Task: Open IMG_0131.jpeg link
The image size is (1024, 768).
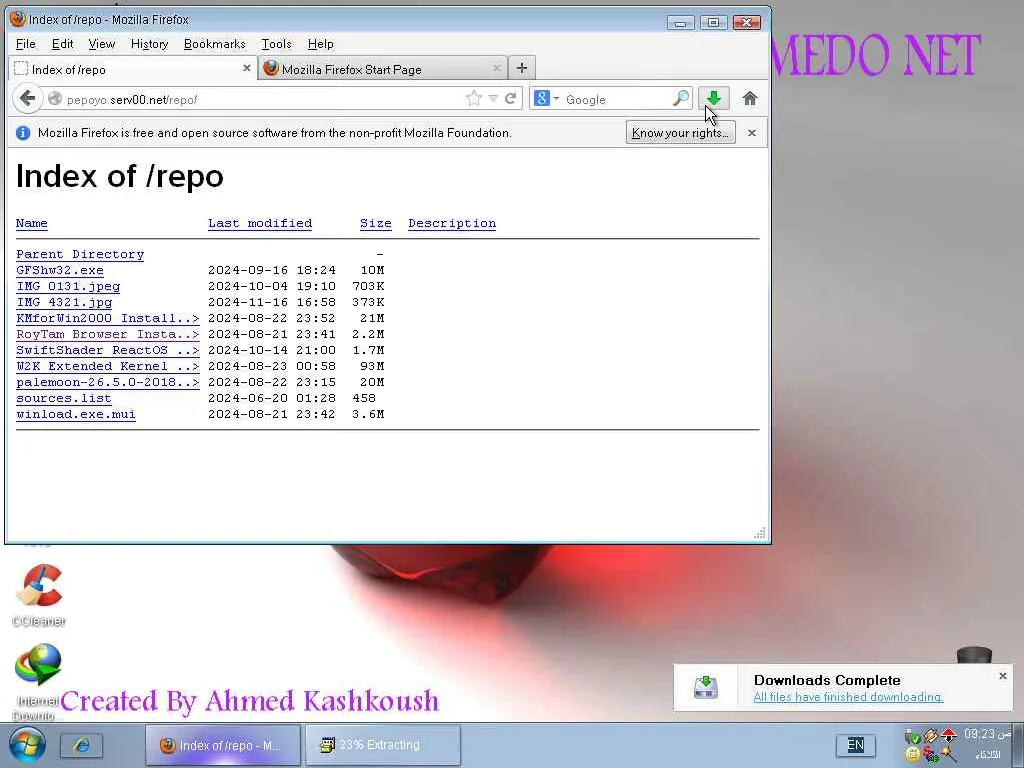Action: click(x=68, y=286)
